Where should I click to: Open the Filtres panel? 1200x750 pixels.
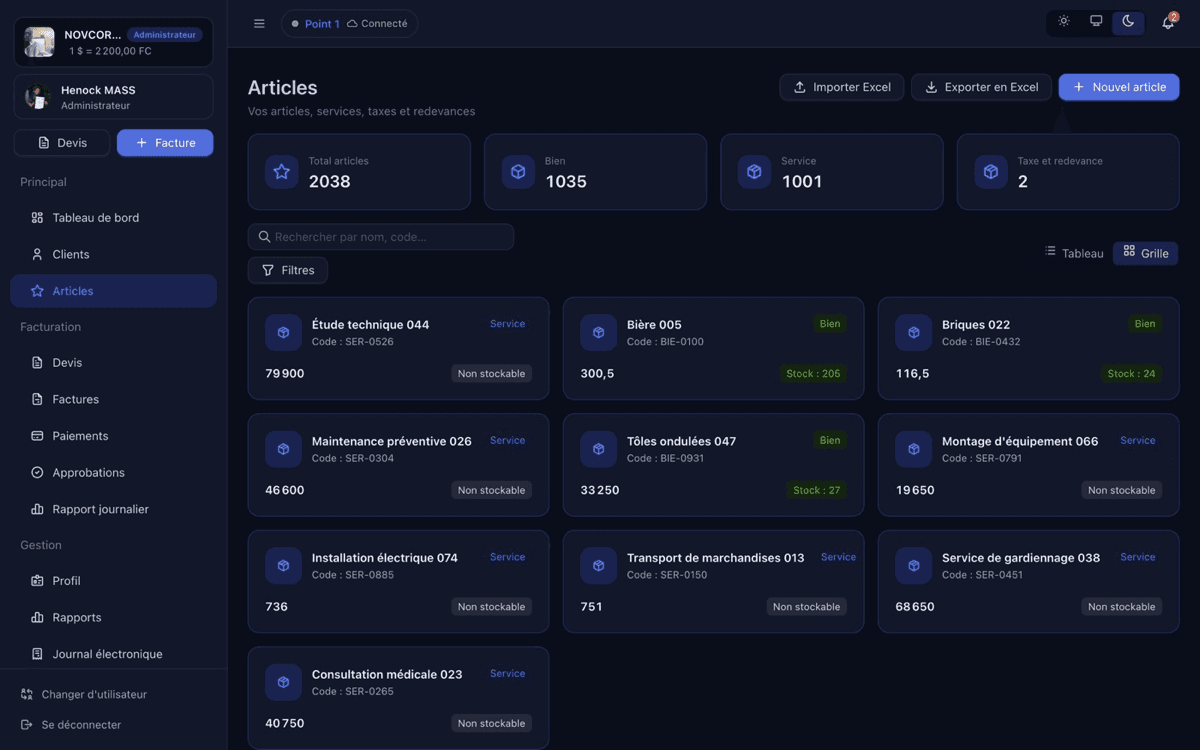(x=288, y=270)
